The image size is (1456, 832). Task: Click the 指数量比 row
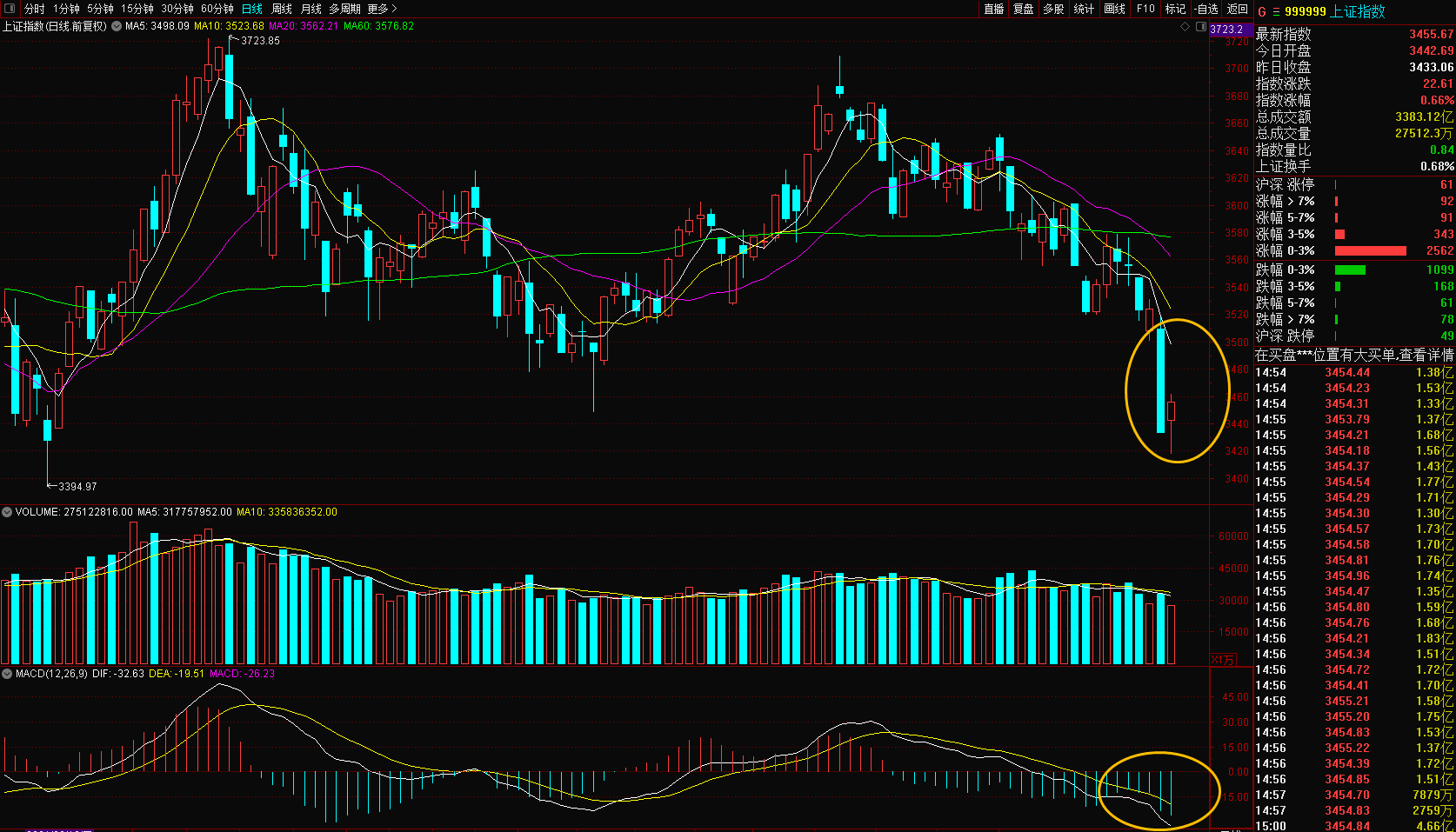[x=1354, y=150]
